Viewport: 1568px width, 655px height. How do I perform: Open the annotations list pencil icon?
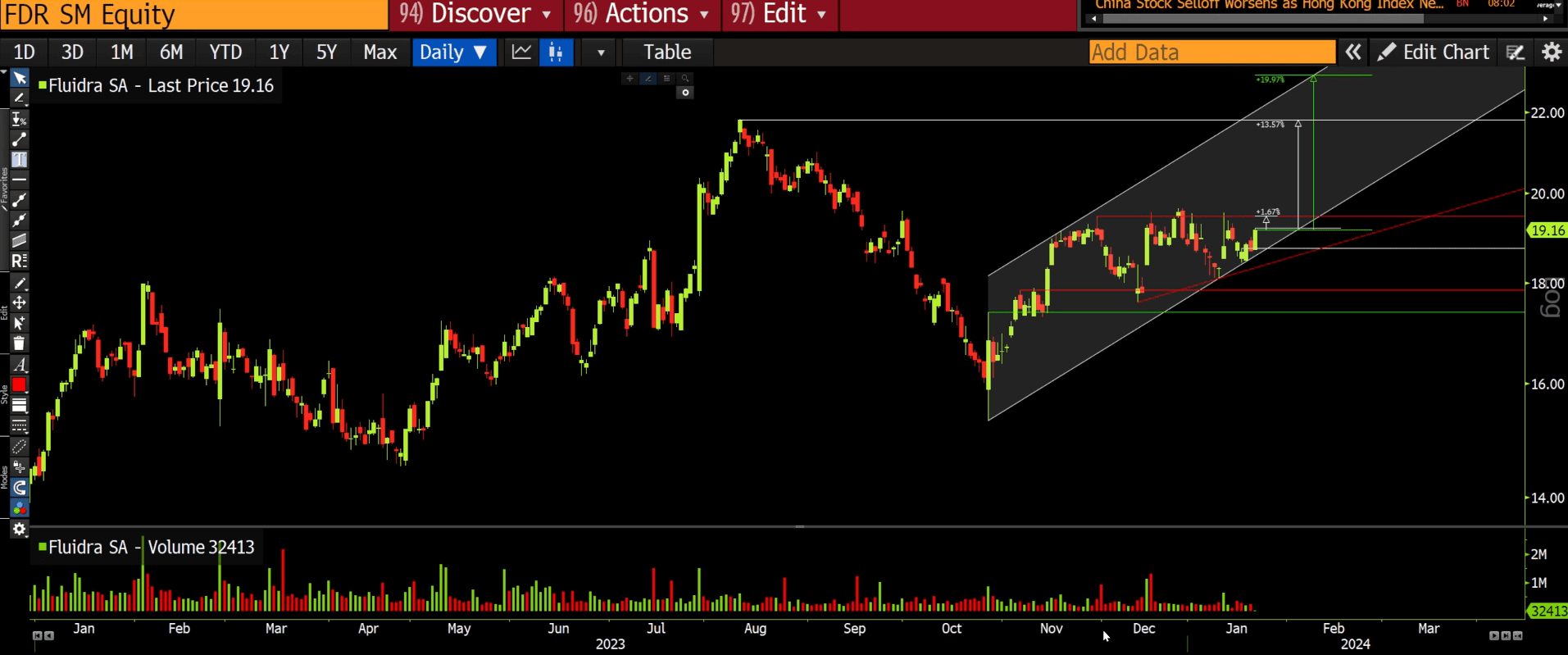1516,52
